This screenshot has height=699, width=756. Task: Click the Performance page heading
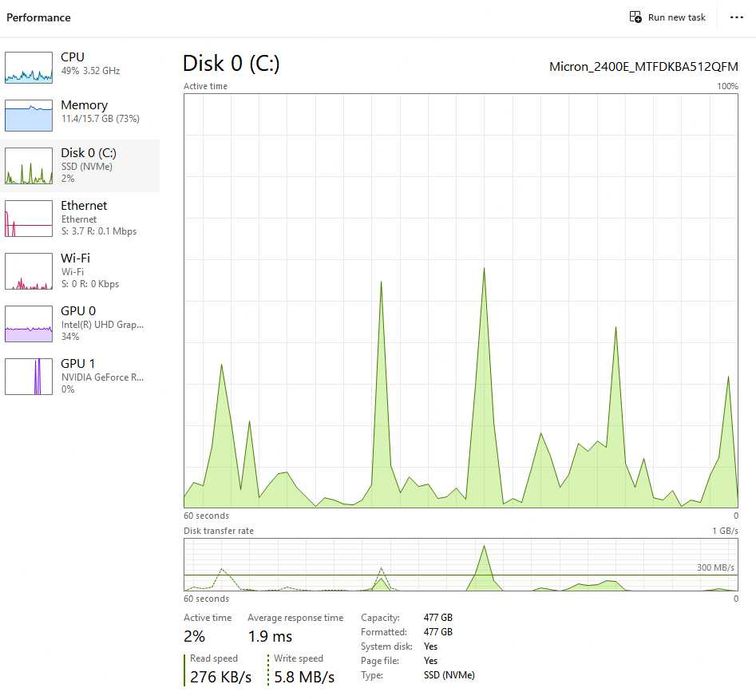coord(39,17)
